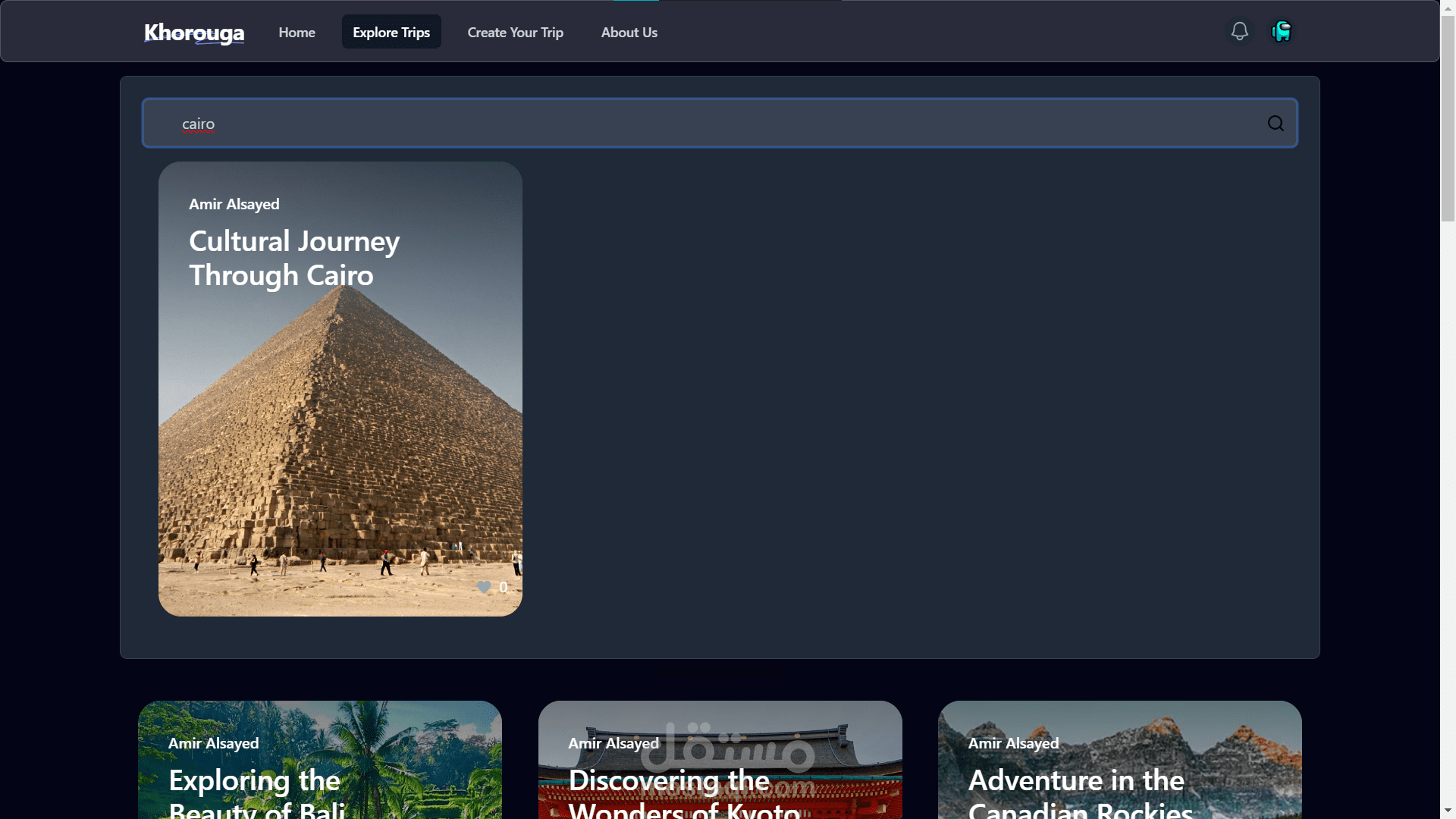Click Amir Alsayed on the Cairo card
This screenshot has width=1456, height=819.
tap(234, 204)
